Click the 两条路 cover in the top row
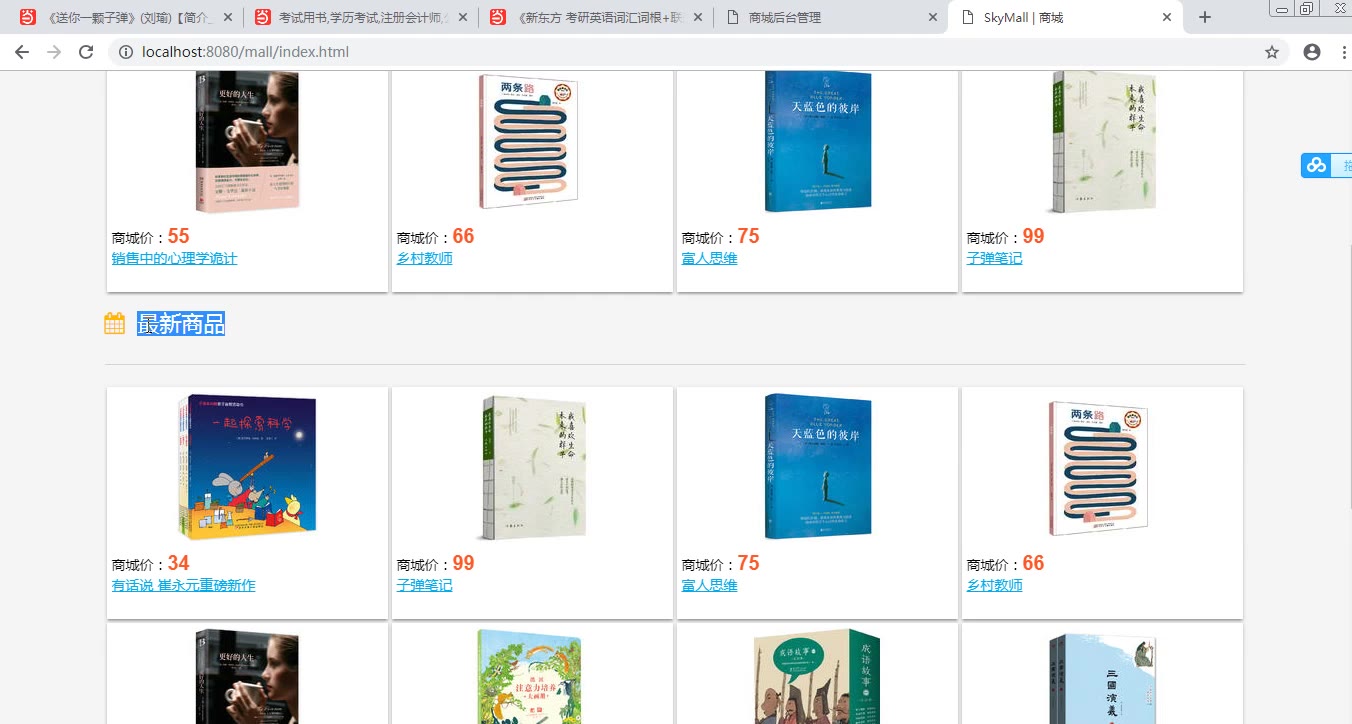This screenshot has width=1352, height=724. pos(529,141)
